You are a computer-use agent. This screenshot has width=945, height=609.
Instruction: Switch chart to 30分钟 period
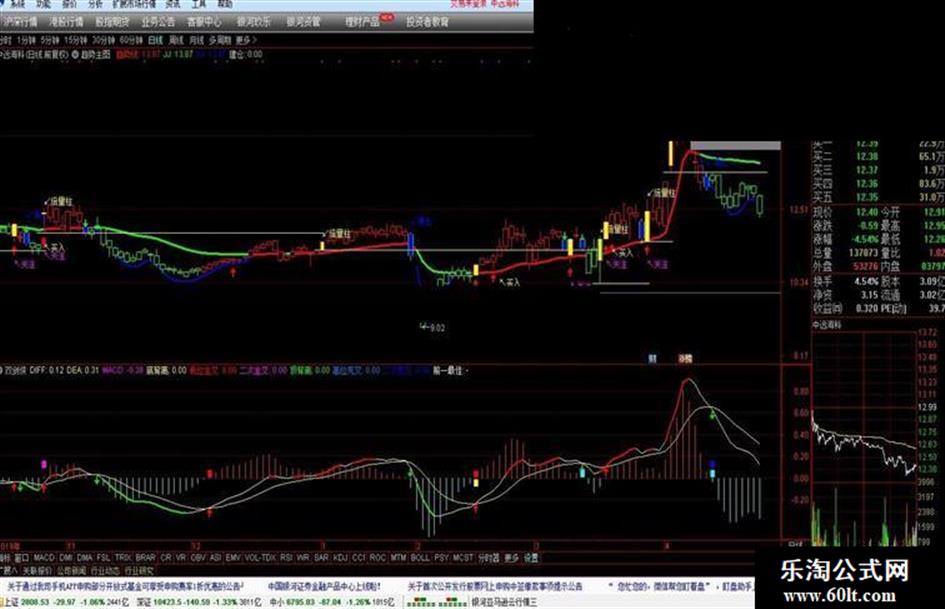pos(103,40)
